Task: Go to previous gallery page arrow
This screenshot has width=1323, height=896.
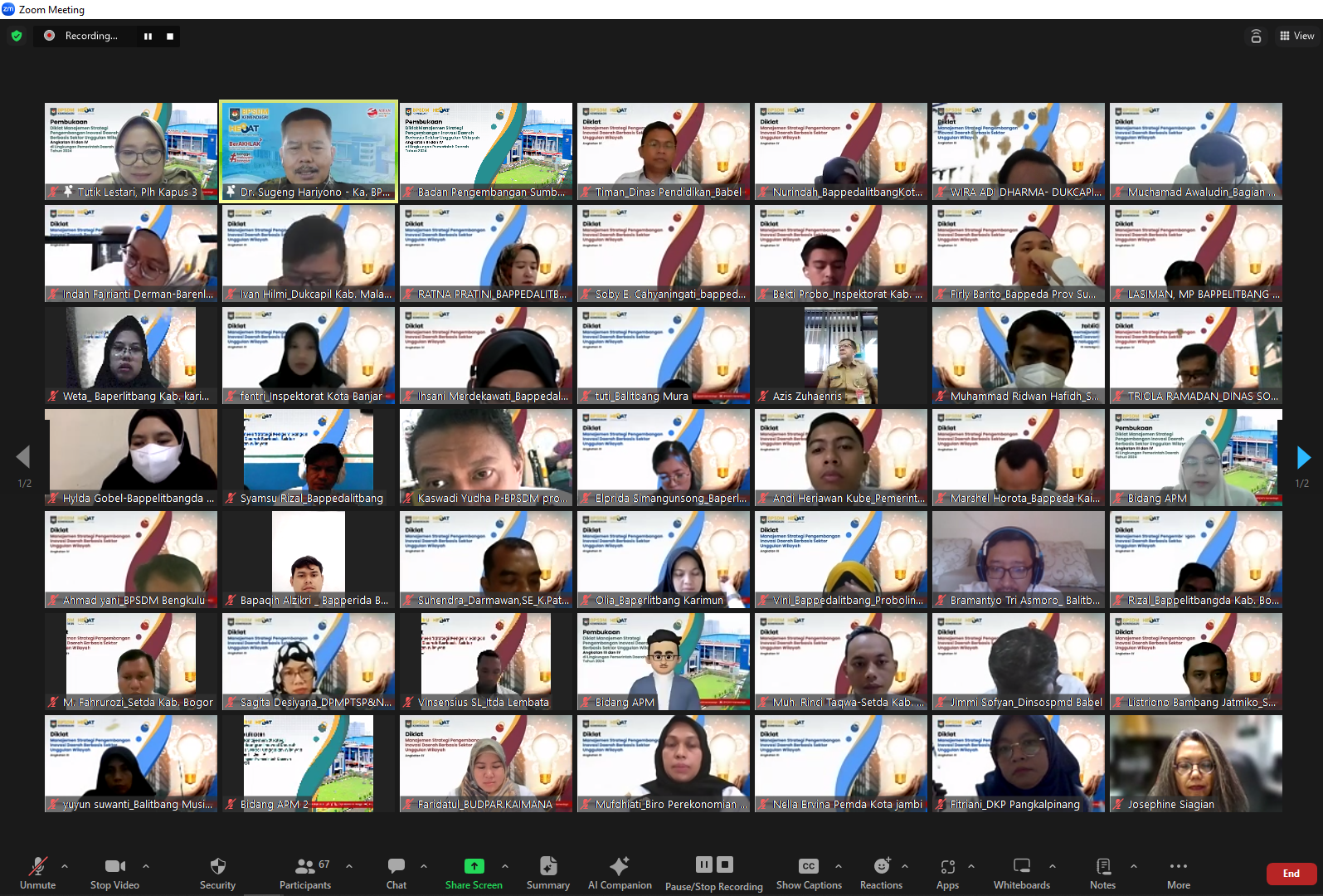Action: click(23, 457)
